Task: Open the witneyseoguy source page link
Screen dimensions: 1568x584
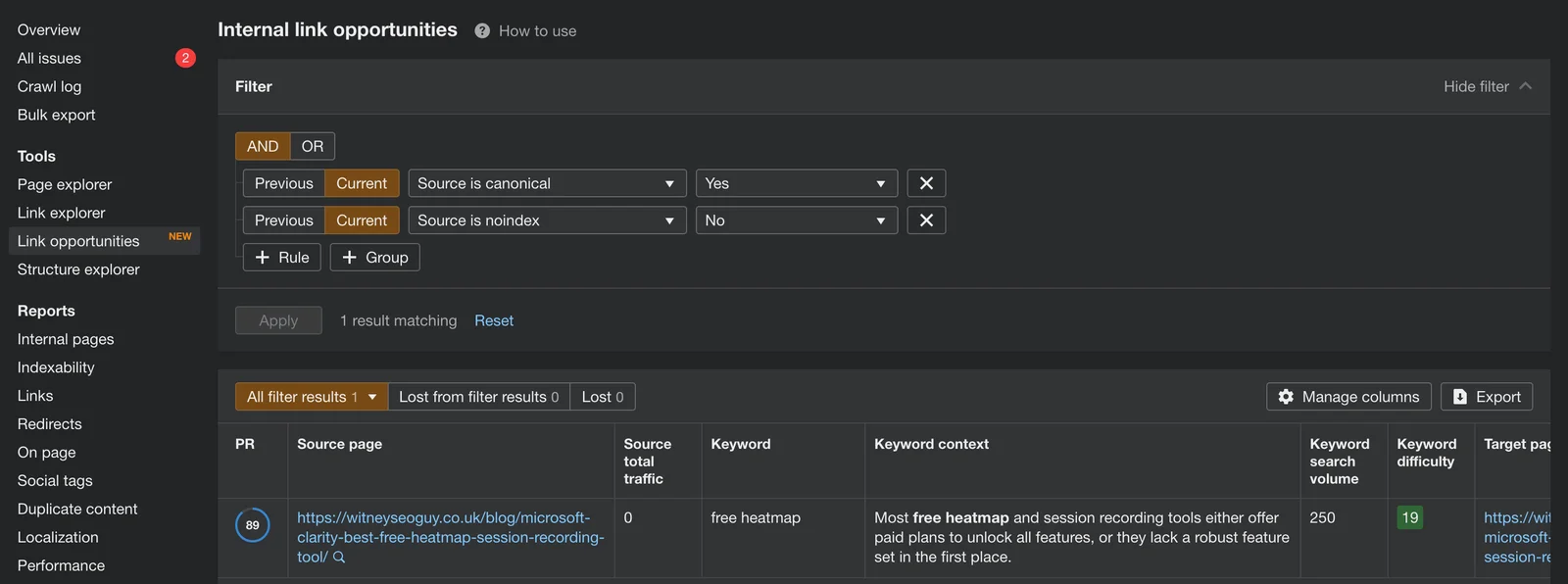Action: pos(451,537)
